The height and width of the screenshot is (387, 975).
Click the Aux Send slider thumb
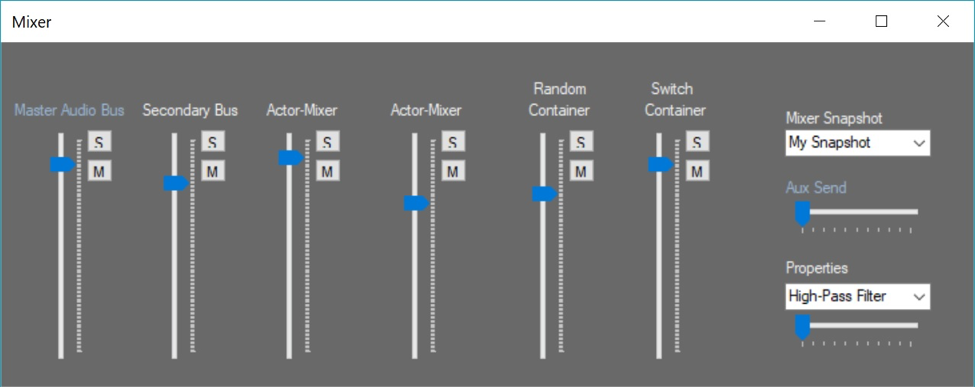(x=803, y=213)
